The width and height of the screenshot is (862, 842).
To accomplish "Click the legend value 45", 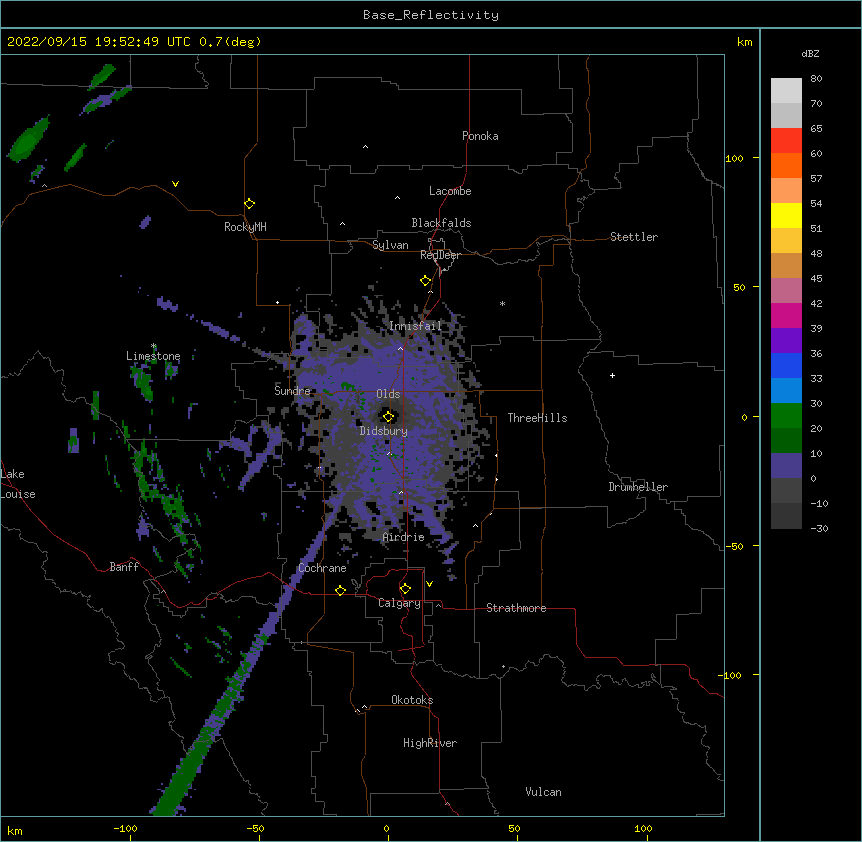I will [816, 279].
